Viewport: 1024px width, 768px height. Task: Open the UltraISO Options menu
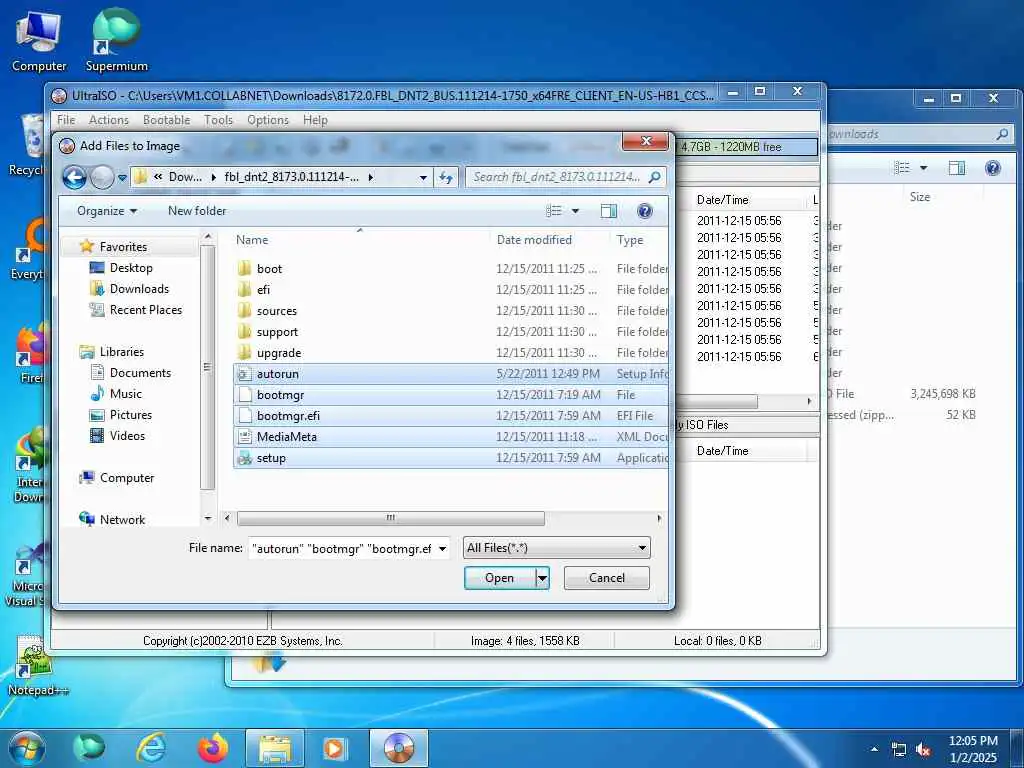[268, 120]
